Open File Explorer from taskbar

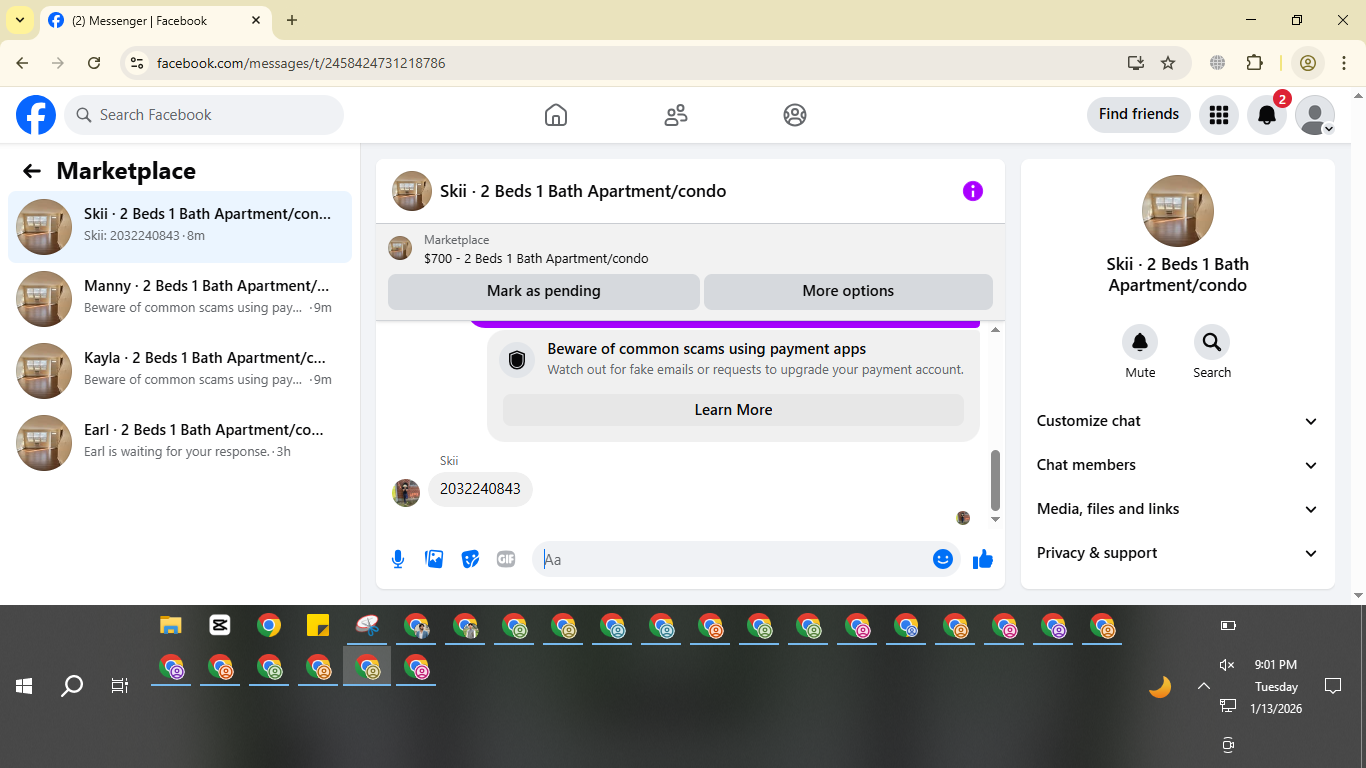(x=171, y=626)
